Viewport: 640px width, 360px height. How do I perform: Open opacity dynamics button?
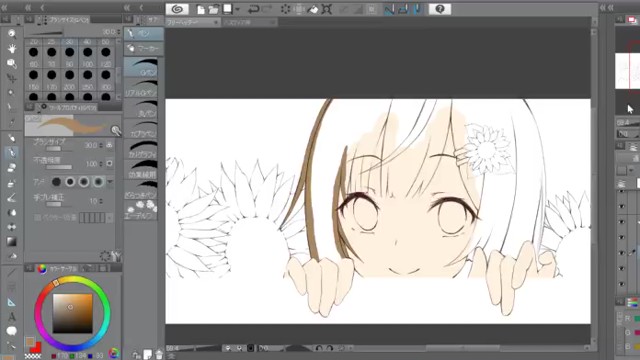109,163
